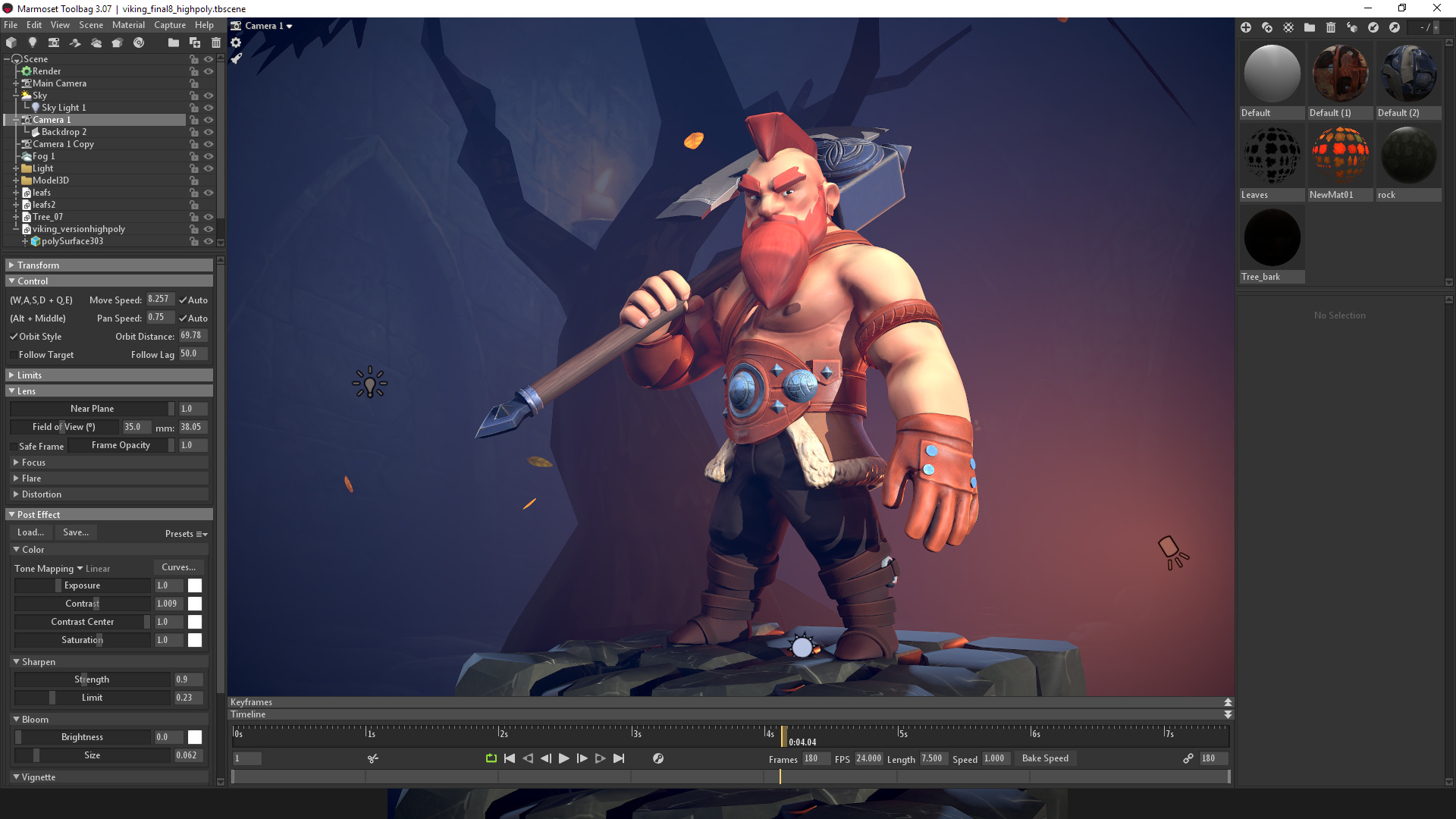Open timeline settings wrench icon
The image size is (1456, 819).
pos(658,758)
